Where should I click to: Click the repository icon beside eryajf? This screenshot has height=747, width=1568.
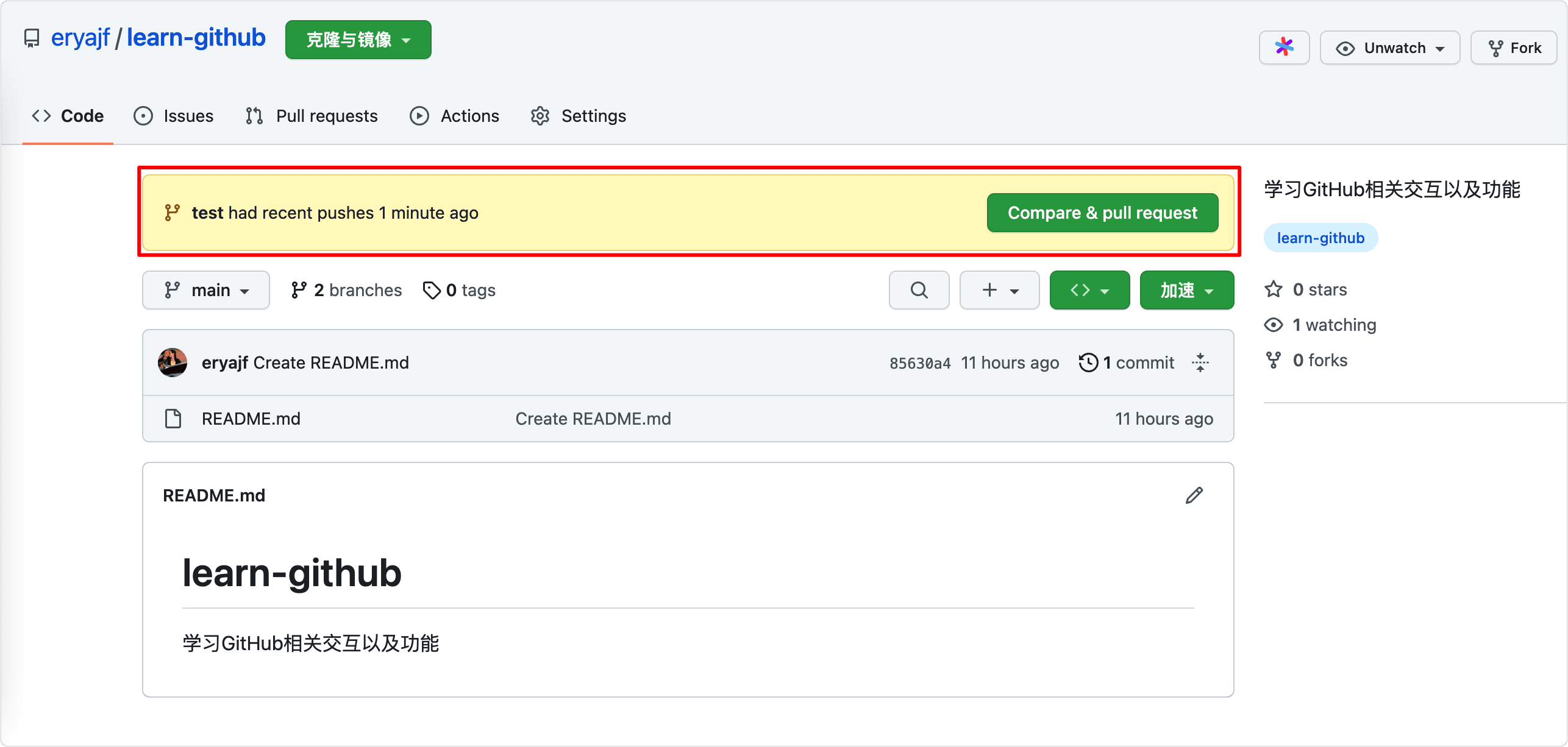32,38
